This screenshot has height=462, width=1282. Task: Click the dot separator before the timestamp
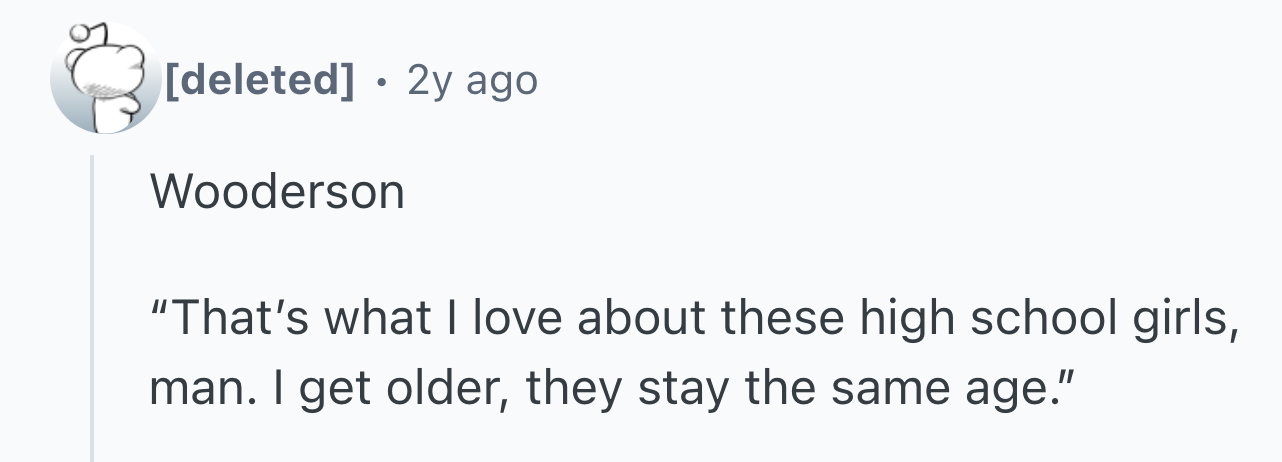(380, 81)
